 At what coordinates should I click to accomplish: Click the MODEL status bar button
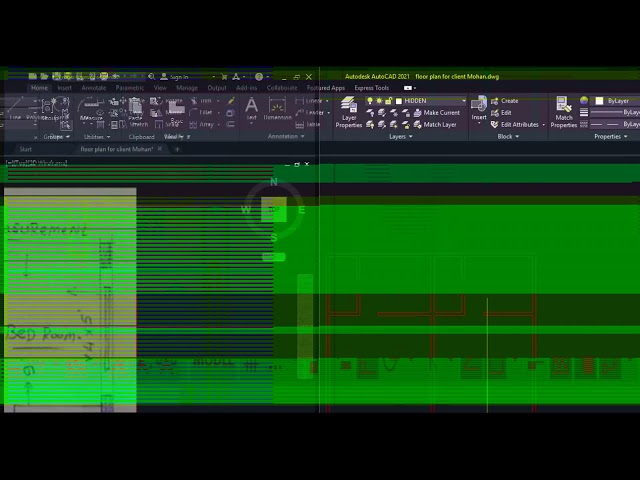coord(213,362)
